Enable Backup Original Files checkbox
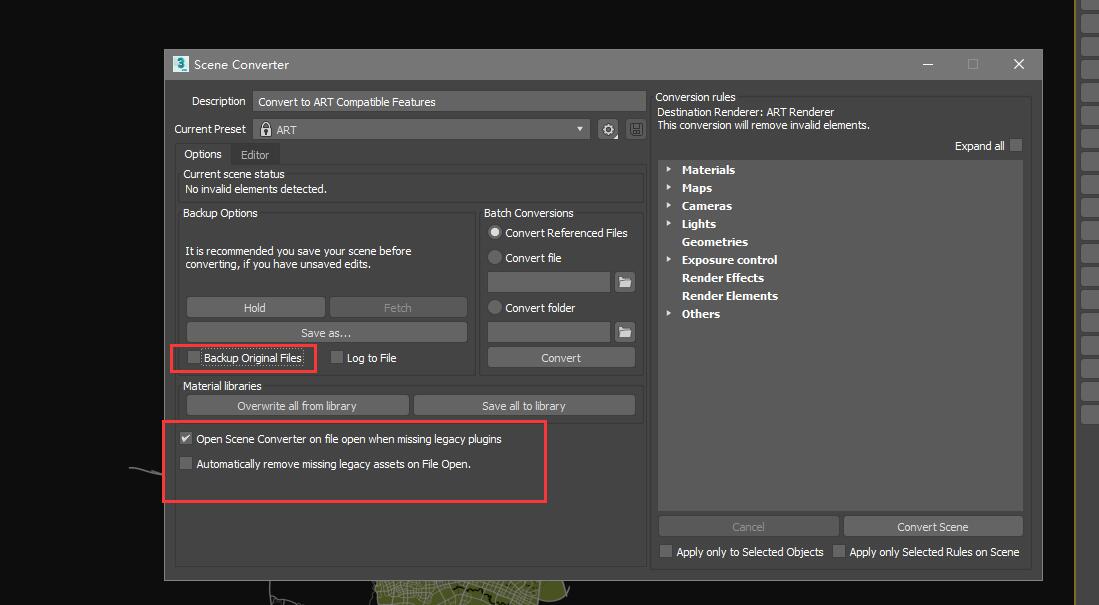Screen dimensions: 1099x605 194,358
